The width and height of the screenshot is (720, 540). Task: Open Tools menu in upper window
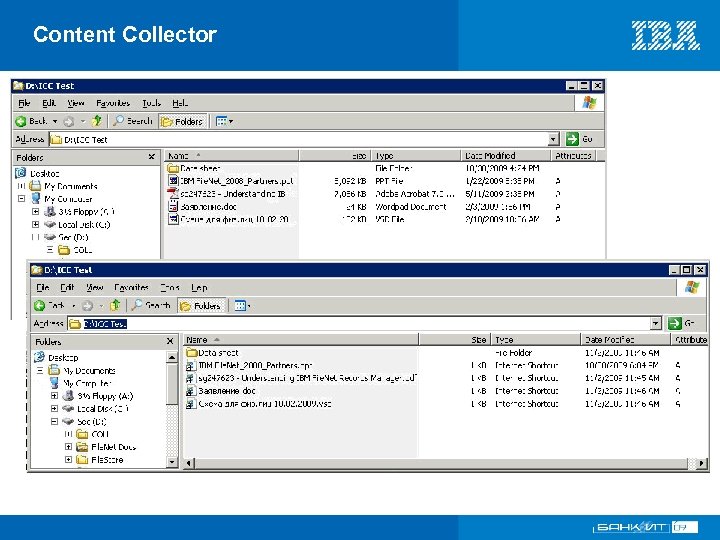click(x=152, y=103)
